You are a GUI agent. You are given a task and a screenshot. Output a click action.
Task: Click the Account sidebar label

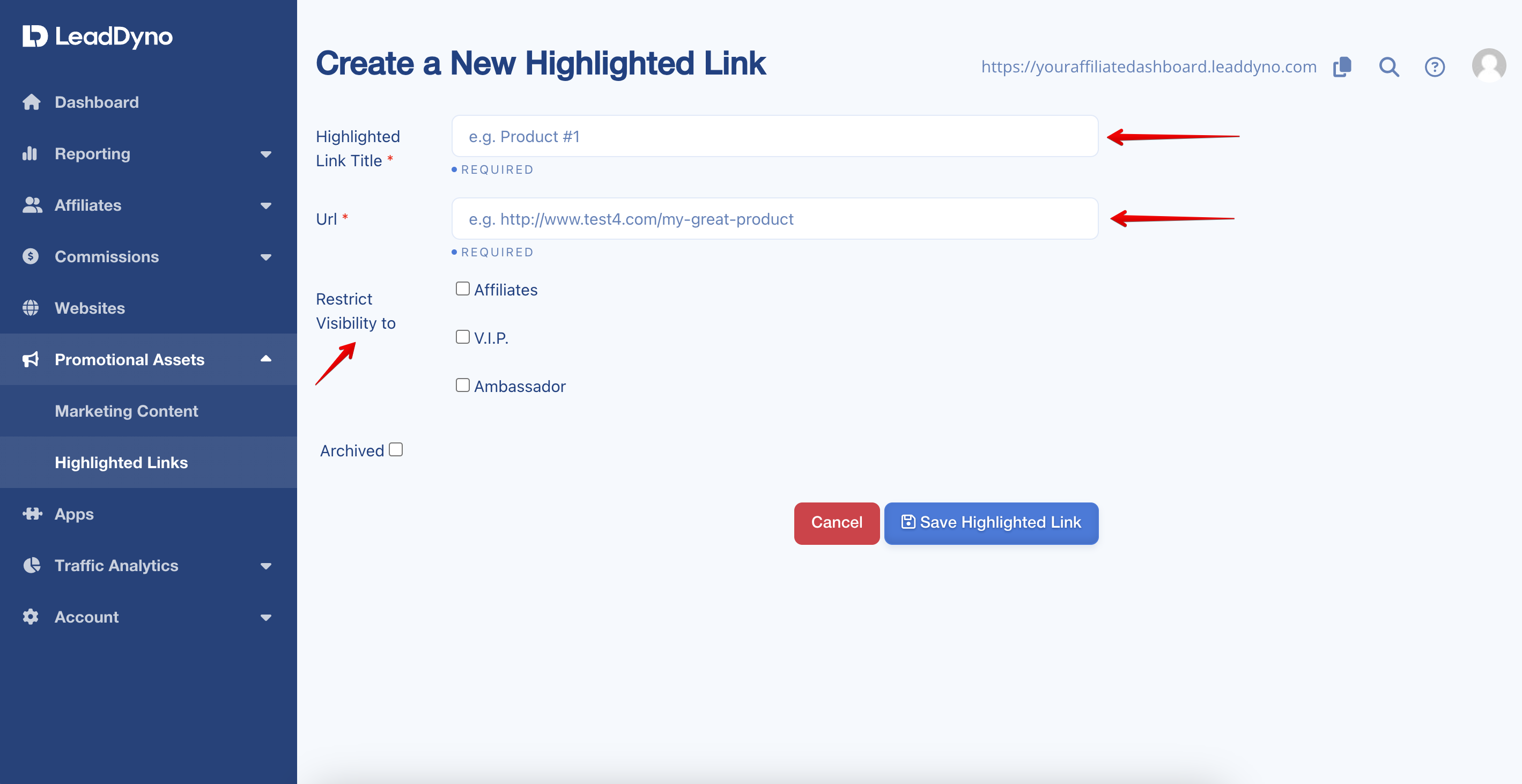87,617
